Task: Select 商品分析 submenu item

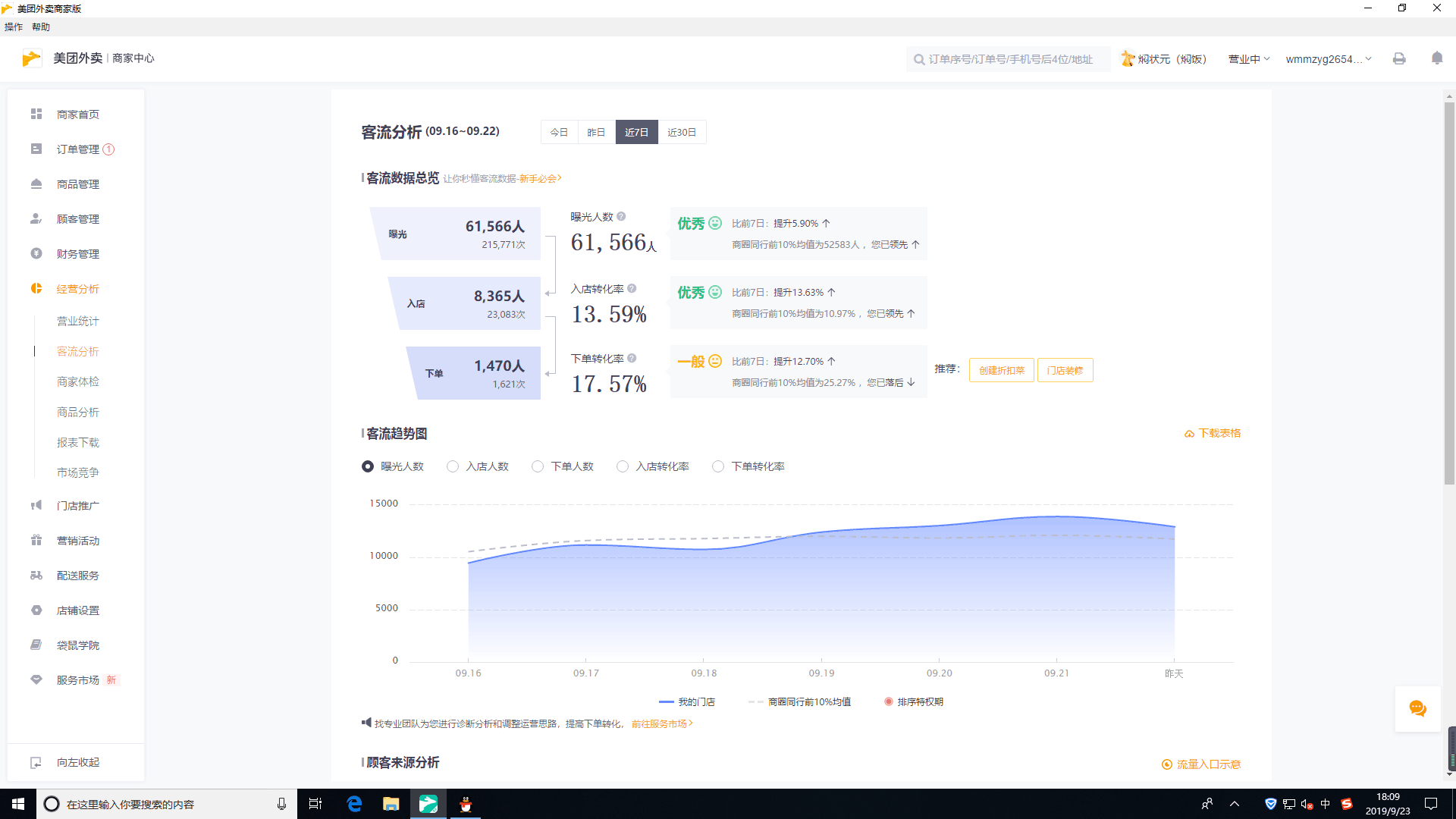Action: [77, 413]
